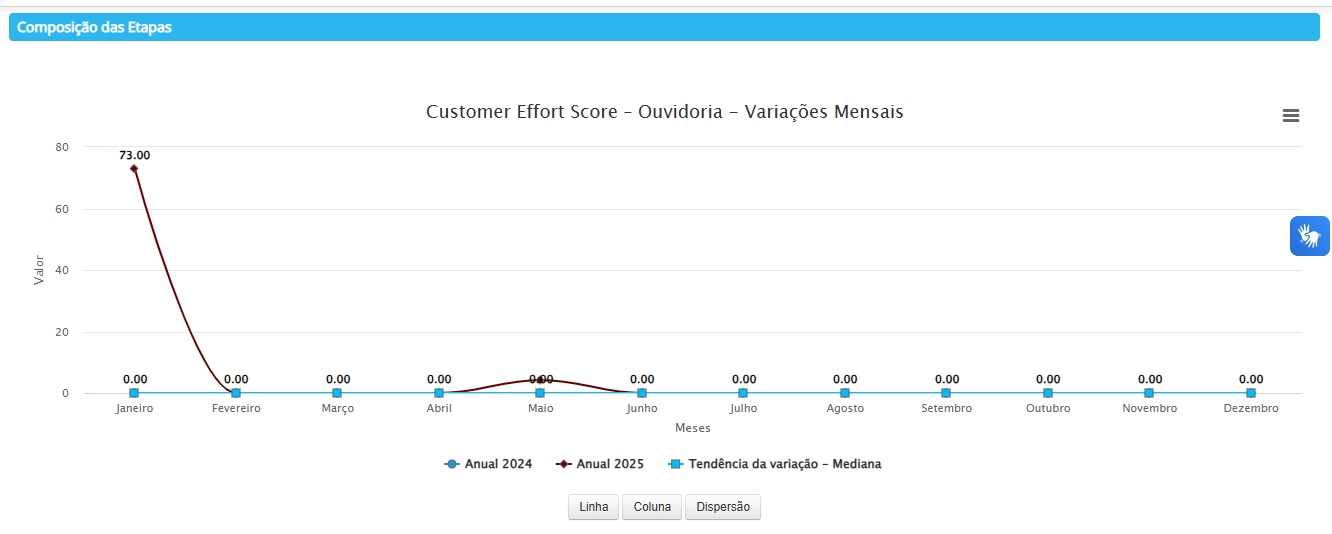
Task: Switch chart to Dispersão view
Action: (722, 507)
